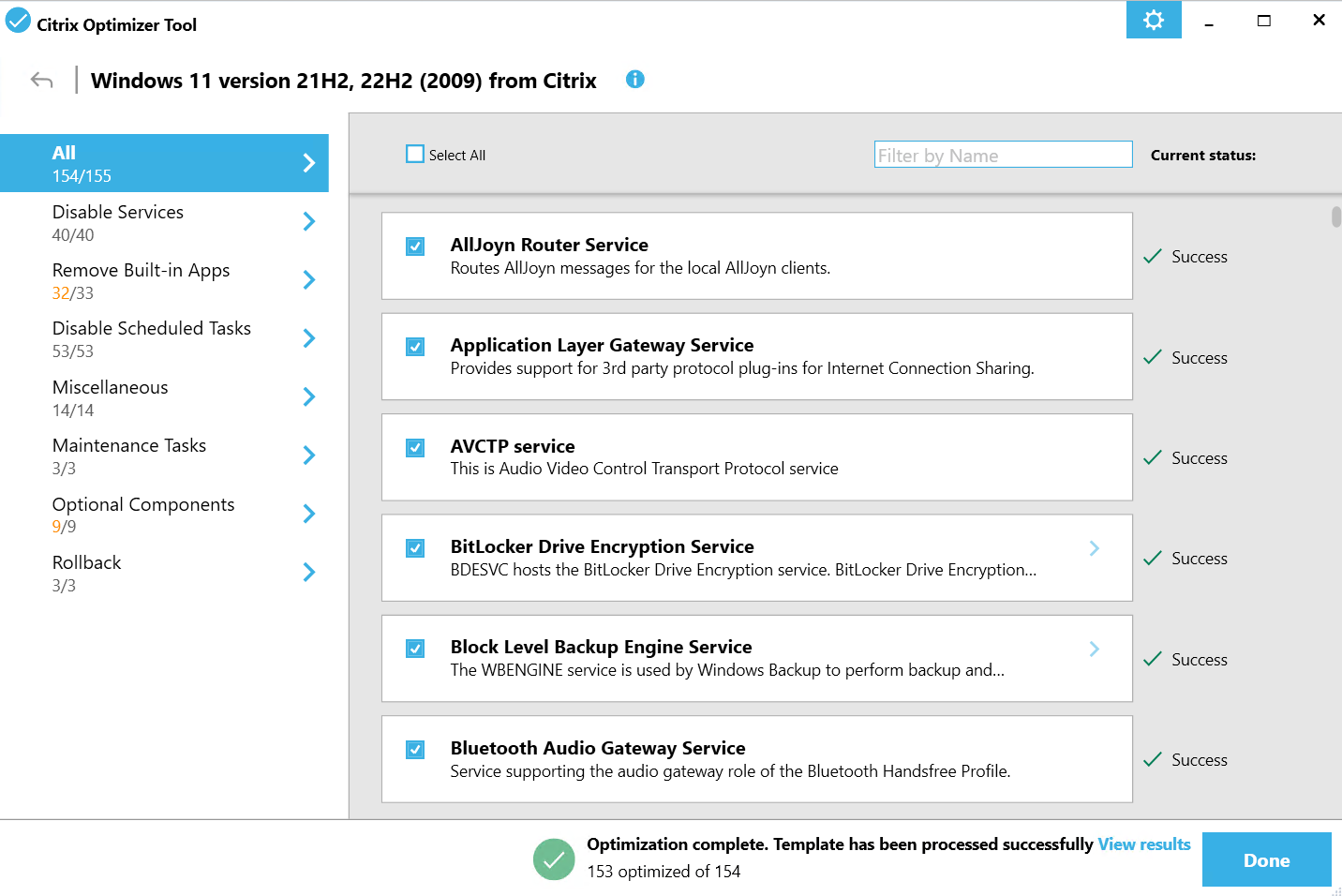The image size is (1342, 896).
Task: Click the Citrix Optimizer Tool logo icon
Action: pos(18,21)
